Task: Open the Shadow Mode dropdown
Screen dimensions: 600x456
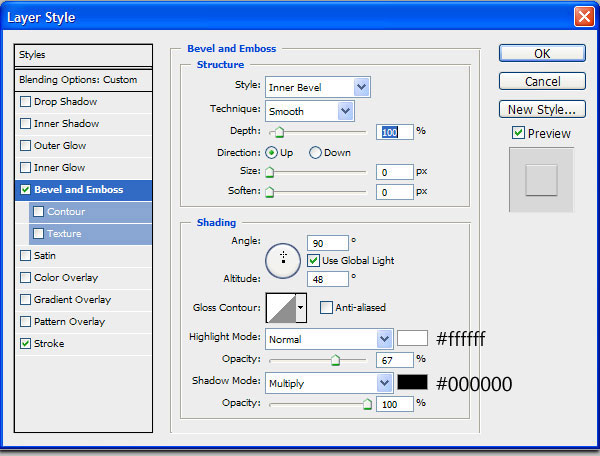Action: tap(329, 383)
